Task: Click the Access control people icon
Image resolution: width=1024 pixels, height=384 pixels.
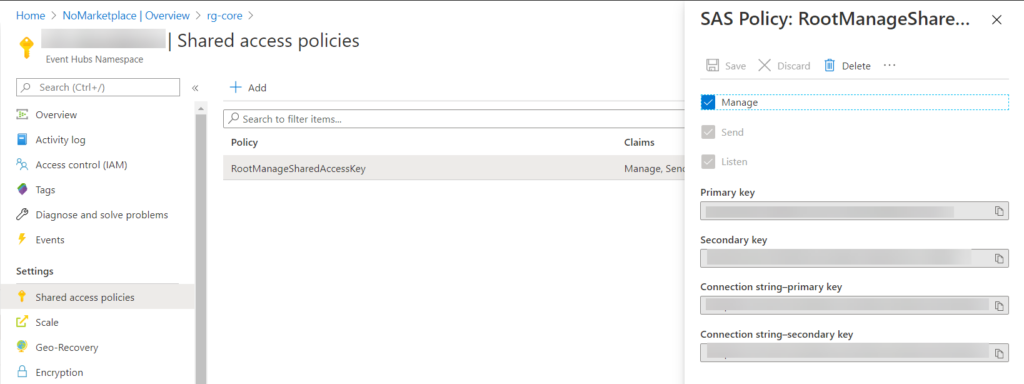Action: pyautogui.click(x=22, y=165)
